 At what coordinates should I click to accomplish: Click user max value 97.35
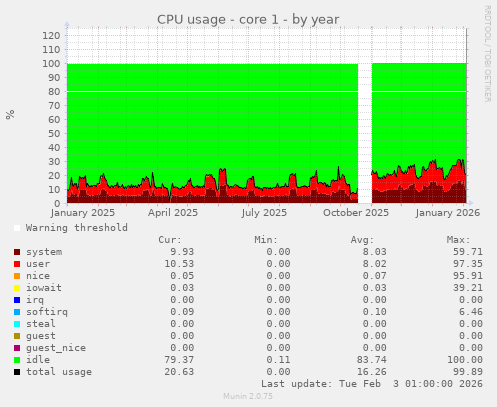[468, 264]
